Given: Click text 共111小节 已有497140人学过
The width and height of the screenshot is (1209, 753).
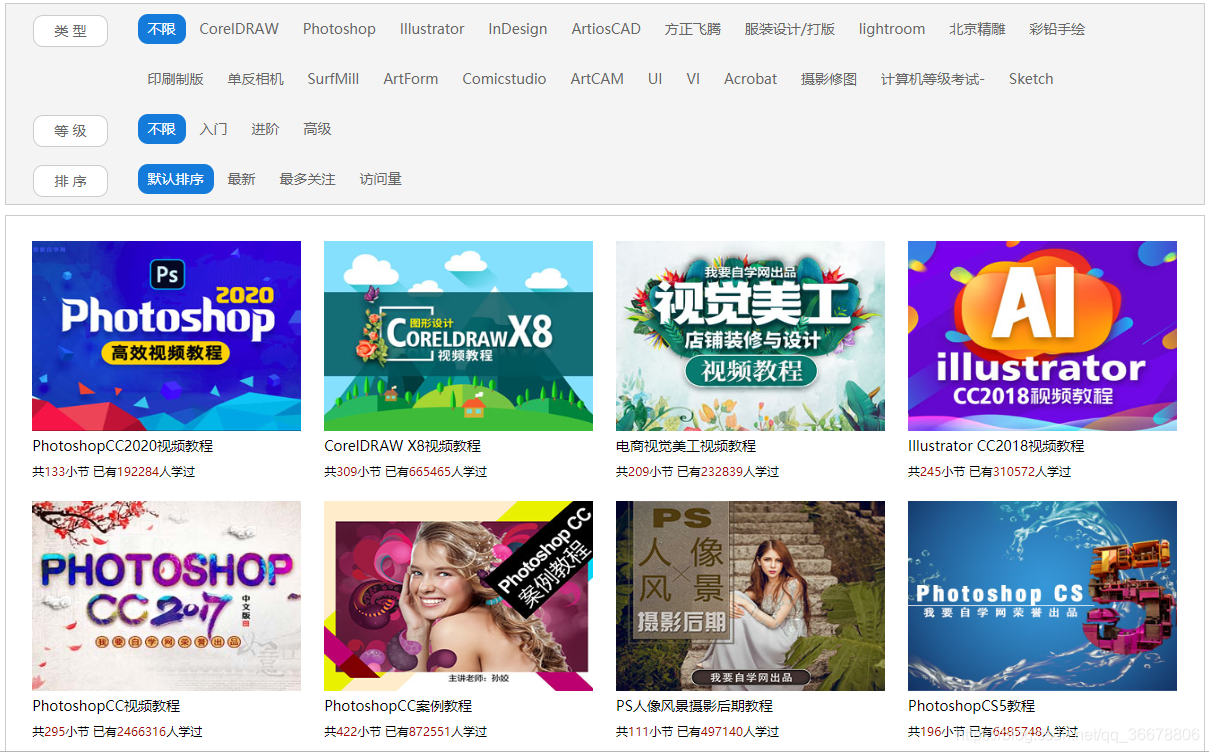Looking at the screenshot, I should pyautogui.click(x=697, y=732).
